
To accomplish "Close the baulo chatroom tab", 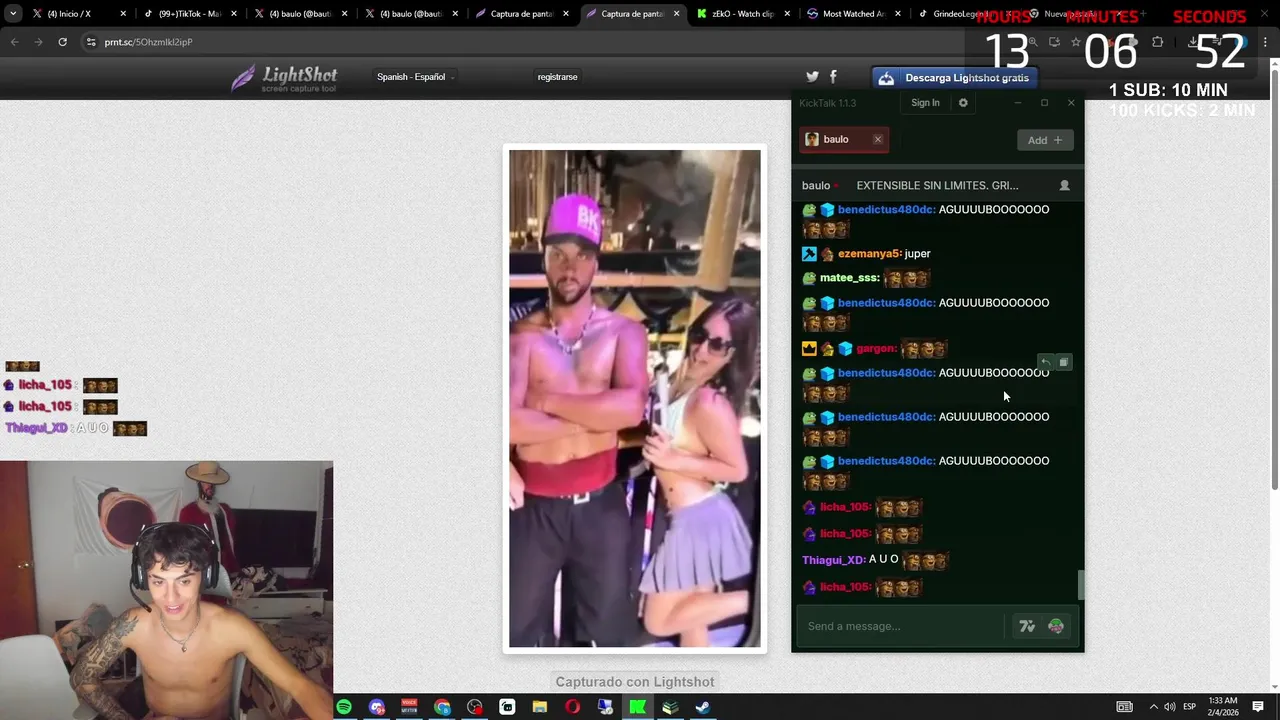I will [x=878, y=139].
